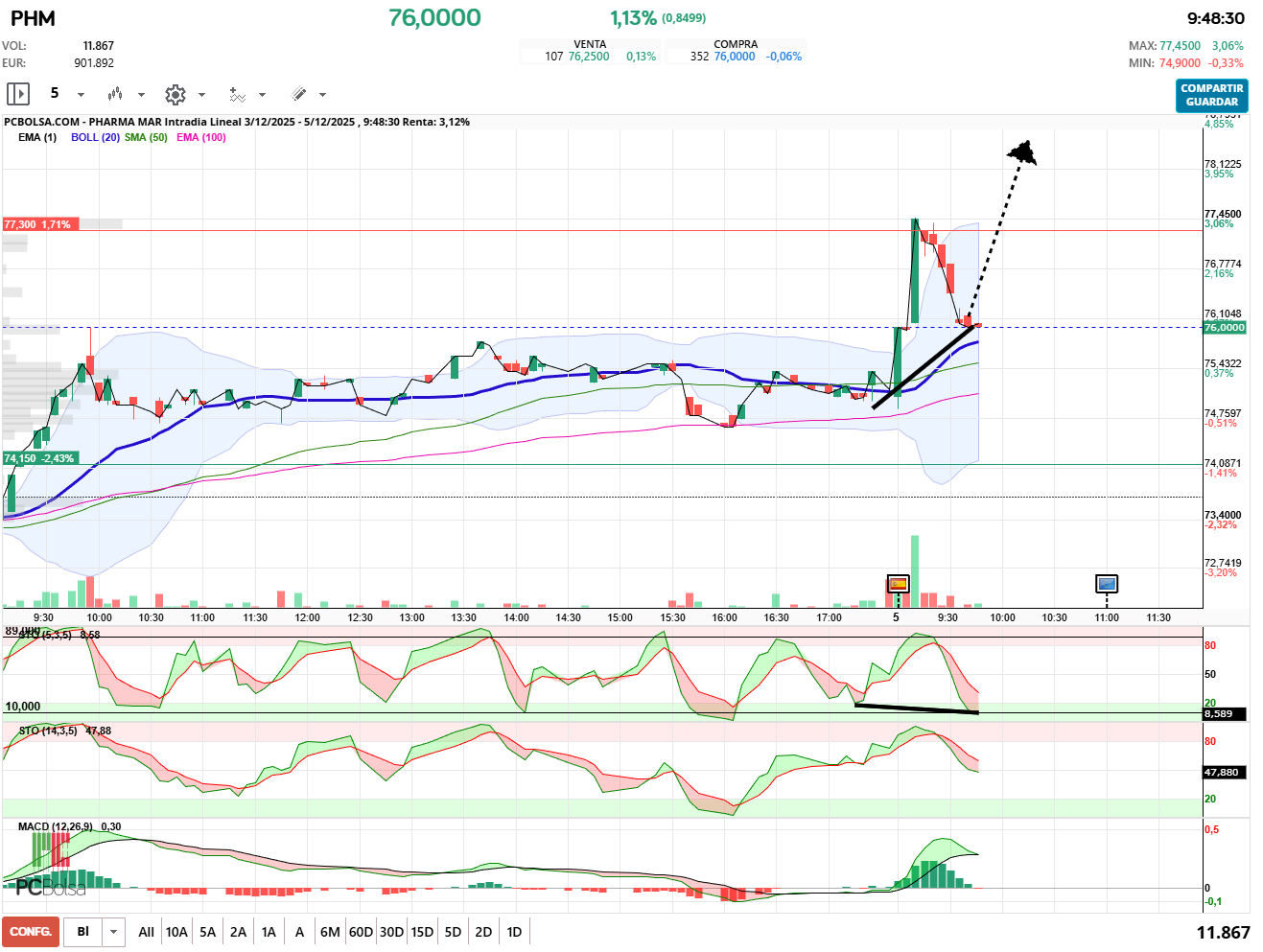
Task: Toggle the pink EMA (100) indicator label
Action: coord(201,137)
